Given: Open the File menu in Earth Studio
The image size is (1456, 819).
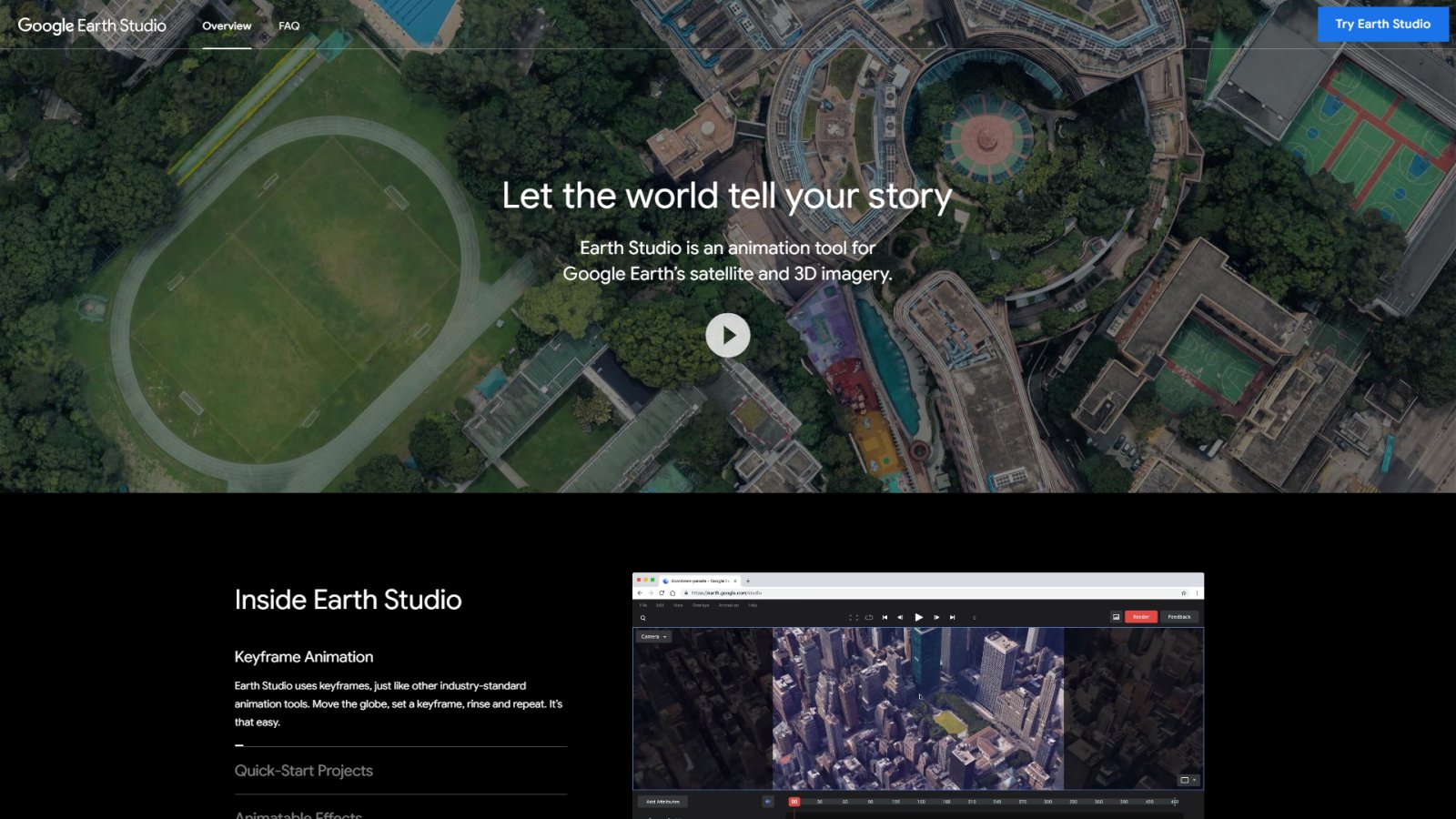Looking at the screenshot, I should coord(643,605).
